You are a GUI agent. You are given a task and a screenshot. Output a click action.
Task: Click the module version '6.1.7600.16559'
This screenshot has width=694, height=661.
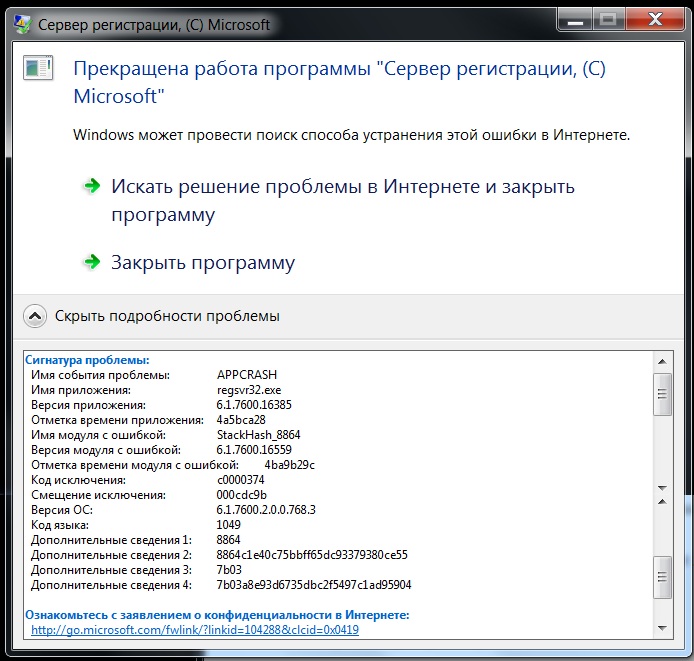click(254, 450)
